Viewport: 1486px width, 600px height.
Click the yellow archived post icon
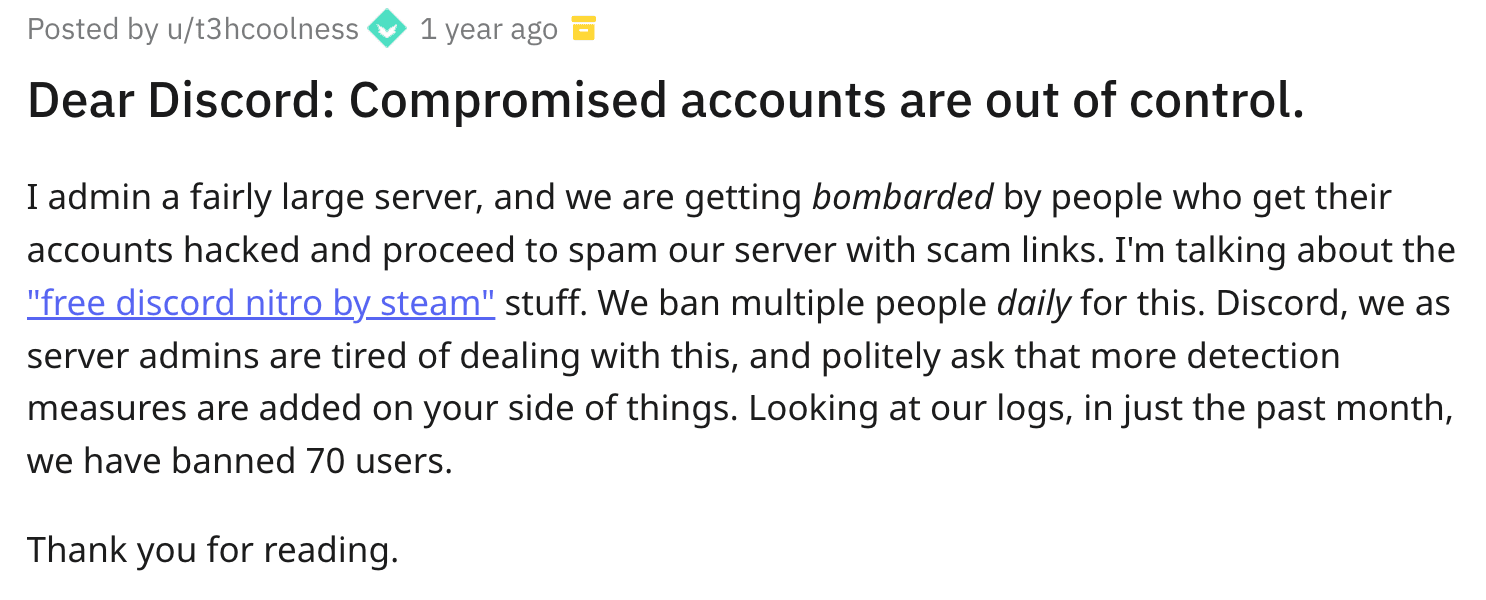tap(582, 30)
